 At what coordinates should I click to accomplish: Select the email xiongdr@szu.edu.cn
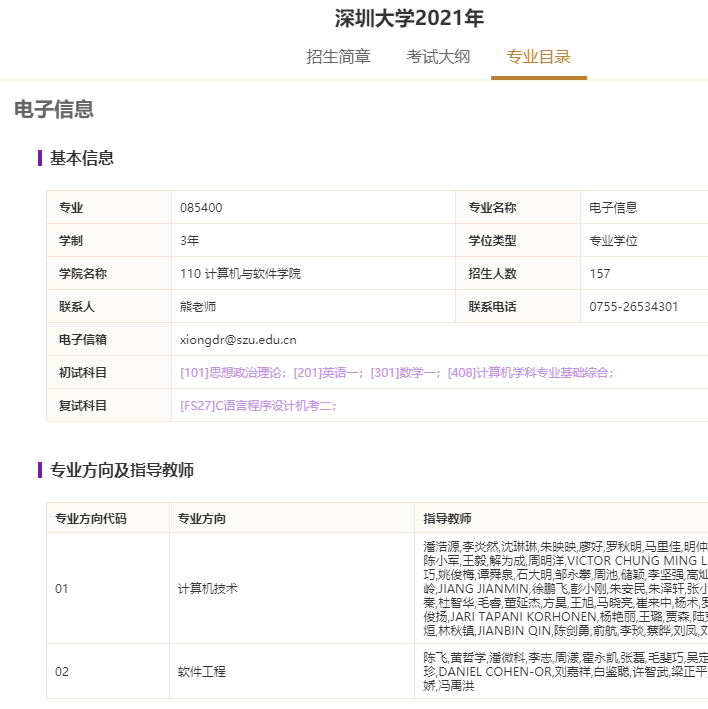coord(238,340)
